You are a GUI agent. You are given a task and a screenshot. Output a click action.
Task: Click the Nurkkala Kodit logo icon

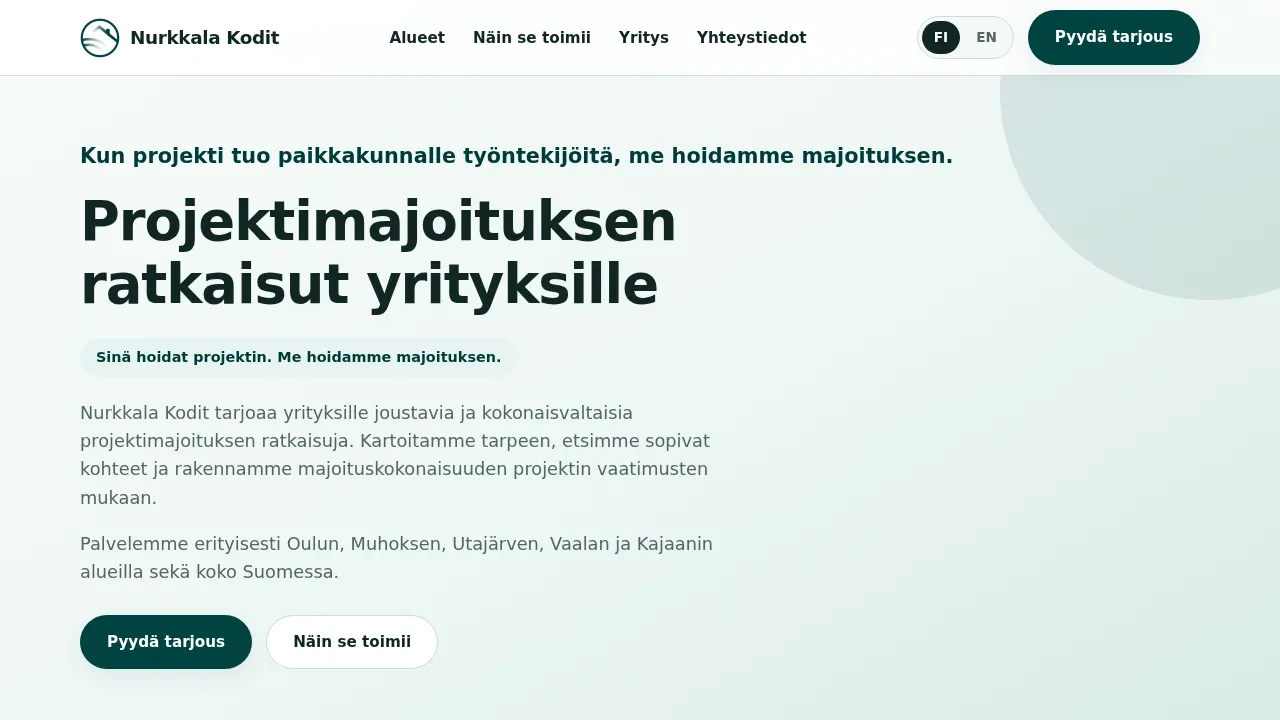[100, 38]
